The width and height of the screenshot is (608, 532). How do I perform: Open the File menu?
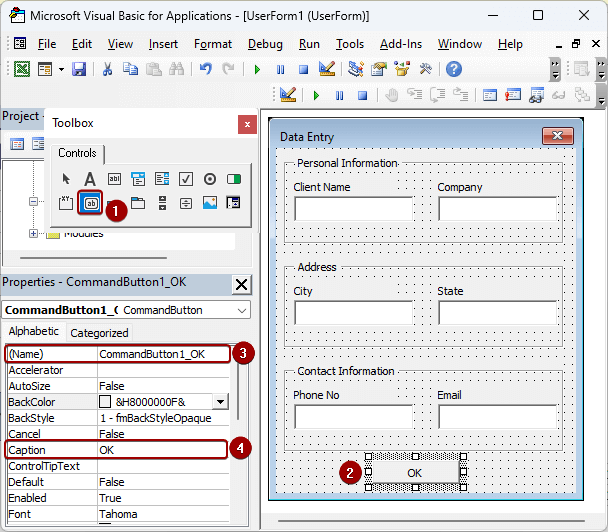click(47, 44)
